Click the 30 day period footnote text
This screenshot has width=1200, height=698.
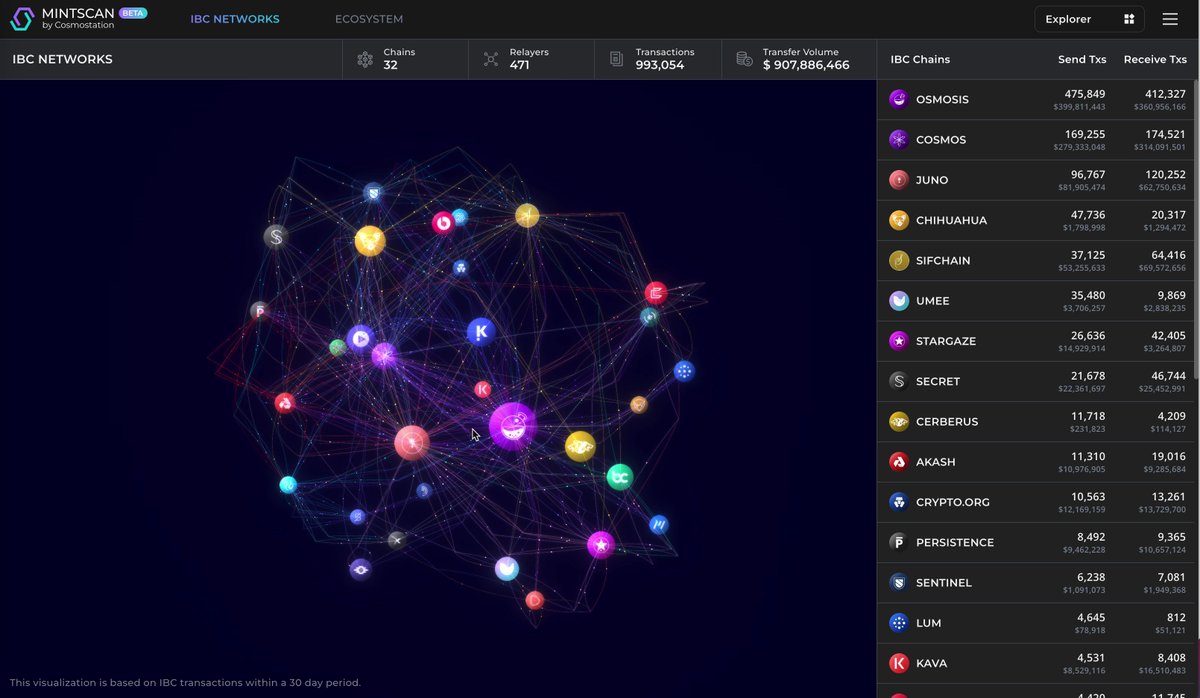(x=185, y=683)
